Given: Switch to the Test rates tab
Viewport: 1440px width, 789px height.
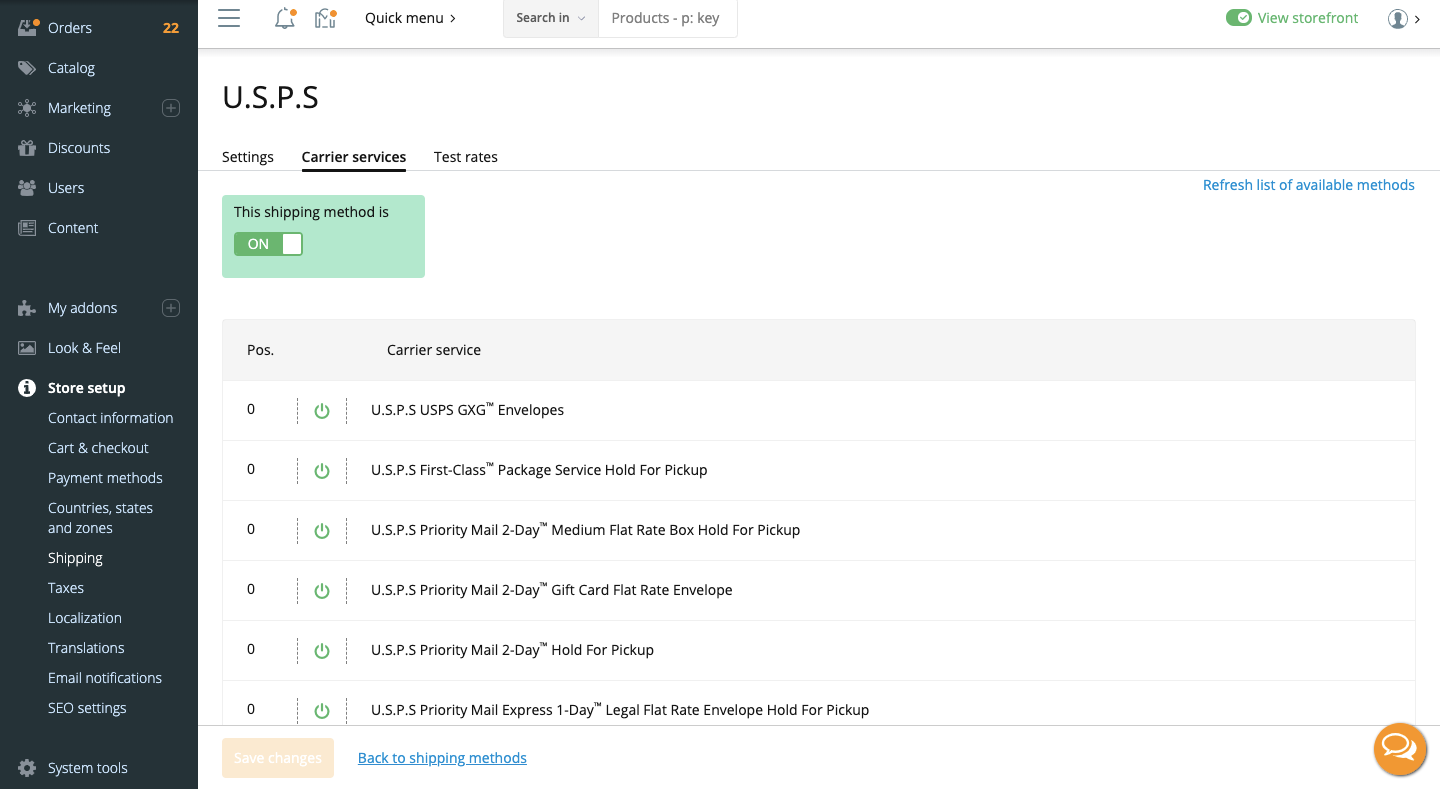Looking at the screenshot, I should (x=465, y=157).
